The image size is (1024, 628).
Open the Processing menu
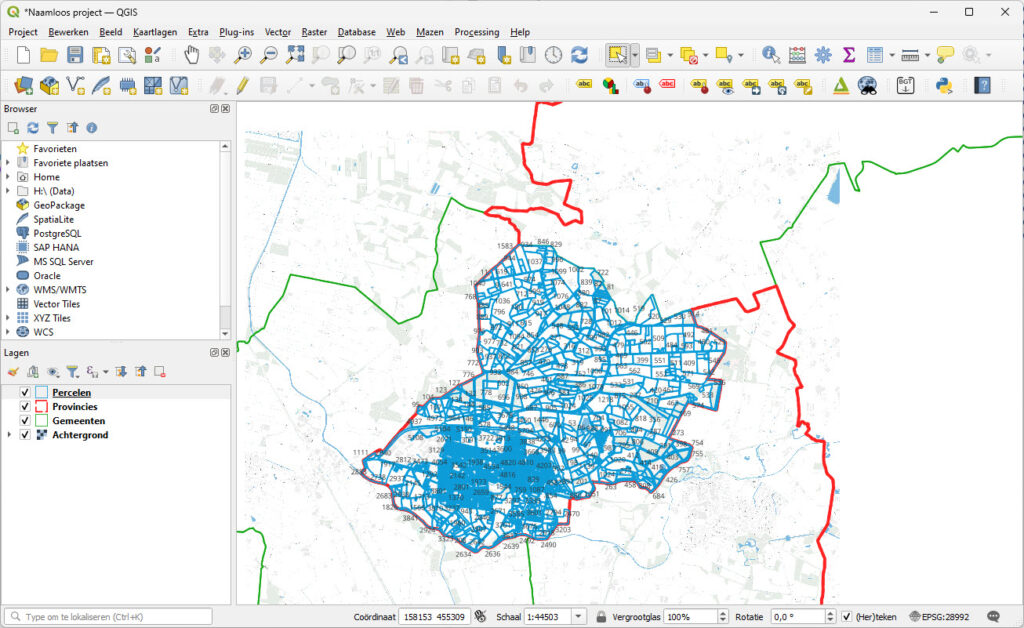[x=476, y=31]
